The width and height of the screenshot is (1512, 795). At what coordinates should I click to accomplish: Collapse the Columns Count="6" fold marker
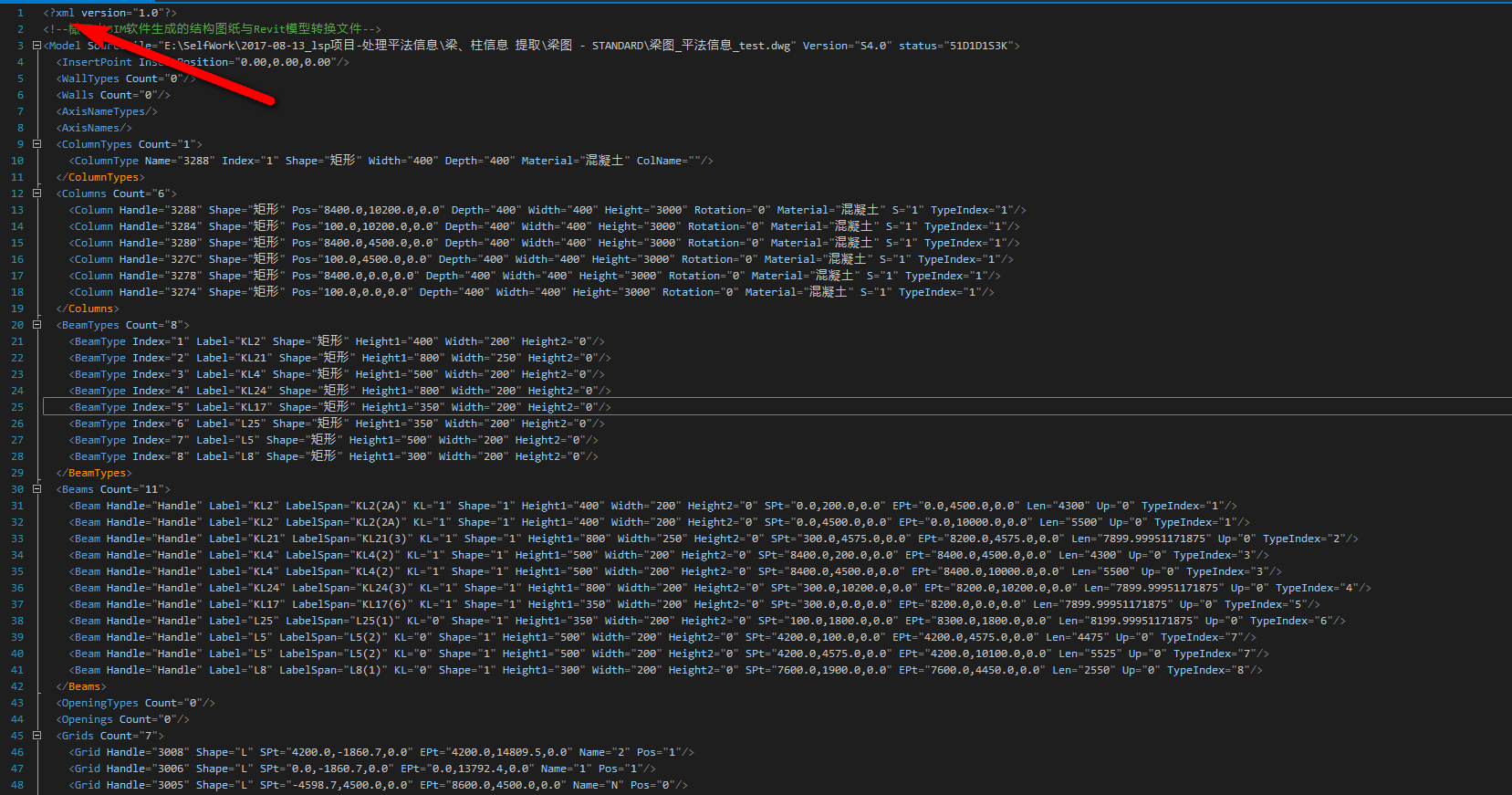(36, 194)
